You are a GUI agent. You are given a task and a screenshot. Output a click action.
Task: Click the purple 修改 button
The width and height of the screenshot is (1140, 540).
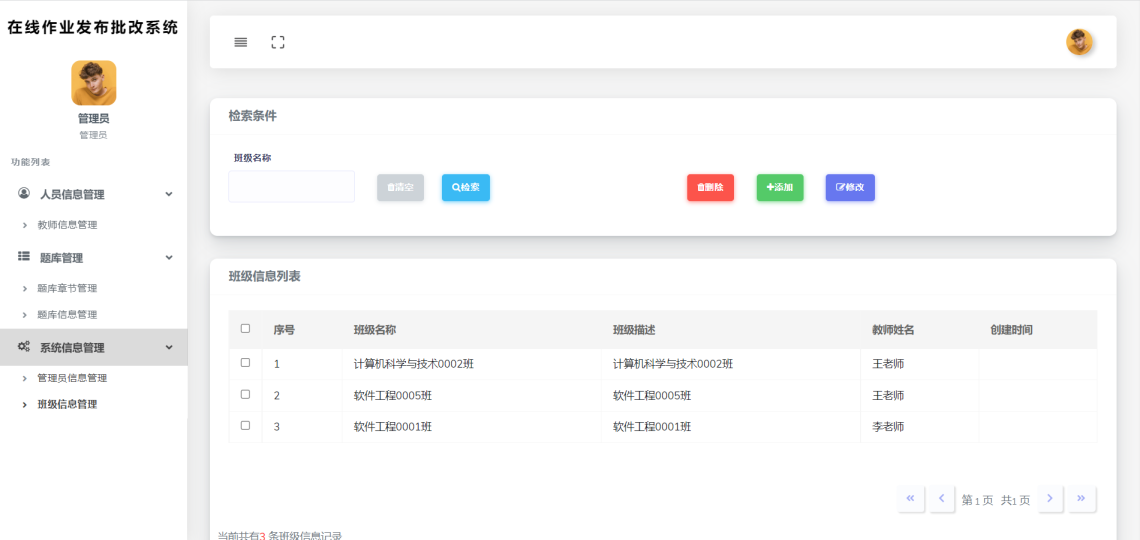850,188
